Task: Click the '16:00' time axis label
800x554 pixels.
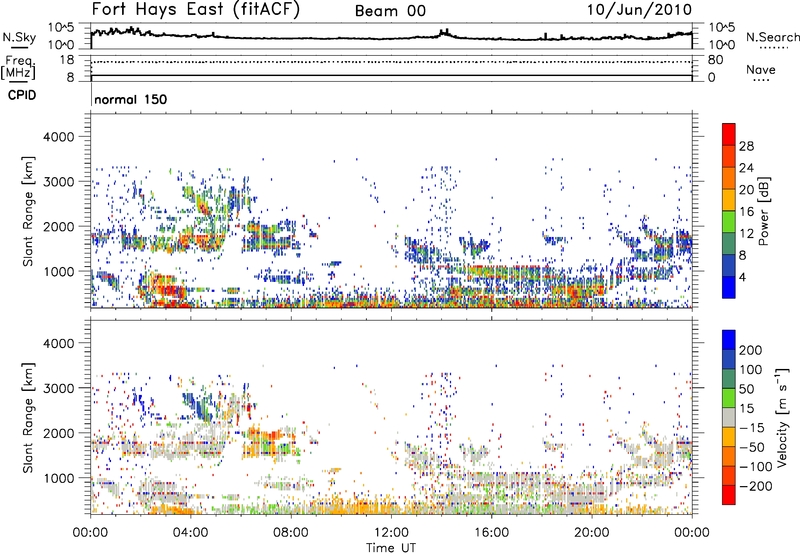Action: pos(491,532)
